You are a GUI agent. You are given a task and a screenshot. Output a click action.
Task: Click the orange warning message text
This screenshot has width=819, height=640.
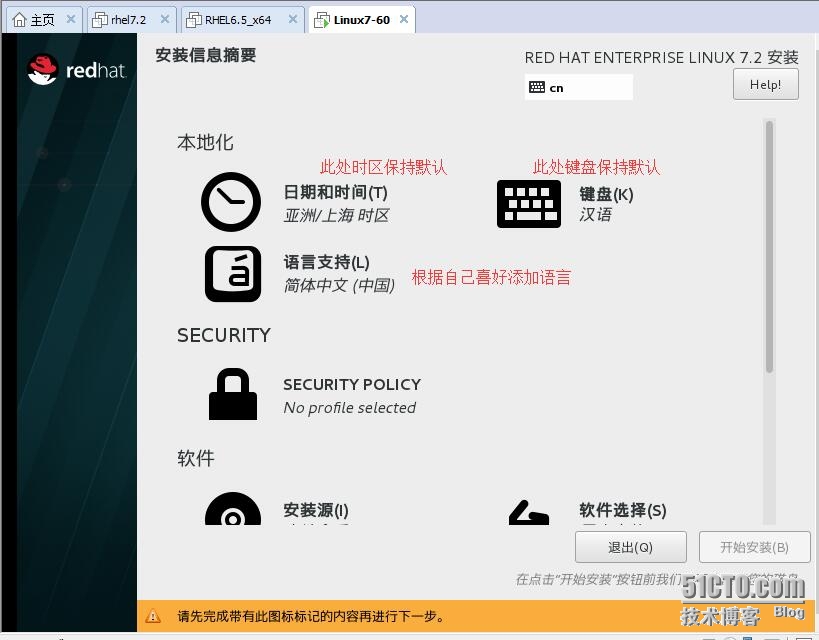[311, 616]
